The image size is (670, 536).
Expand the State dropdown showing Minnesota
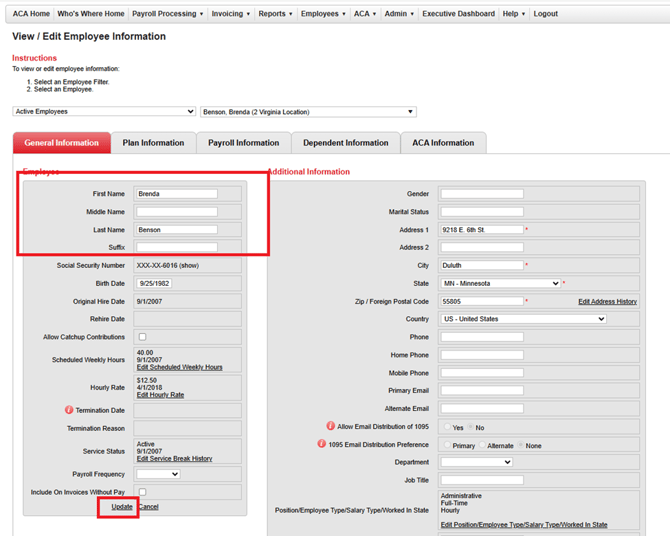click(500, 284)
